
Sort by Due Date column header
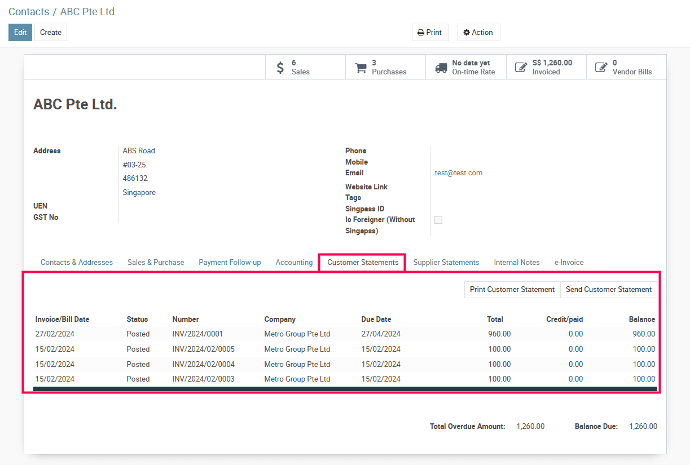pos(376,319)
